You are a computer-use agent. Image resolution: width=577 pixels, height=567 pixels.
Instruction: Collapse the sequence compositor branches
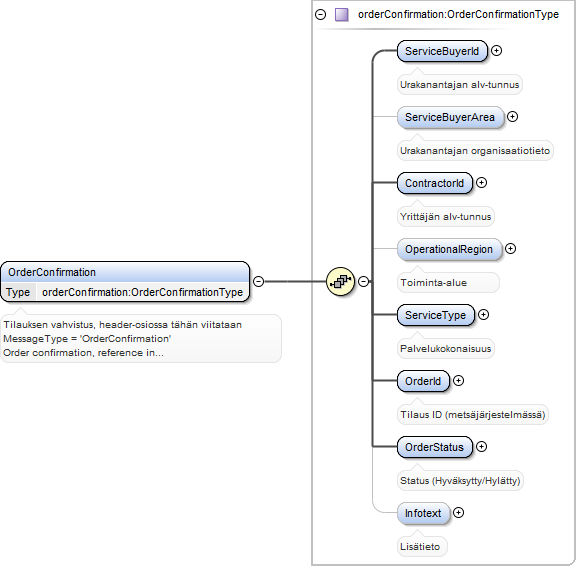tap(364, 281)
